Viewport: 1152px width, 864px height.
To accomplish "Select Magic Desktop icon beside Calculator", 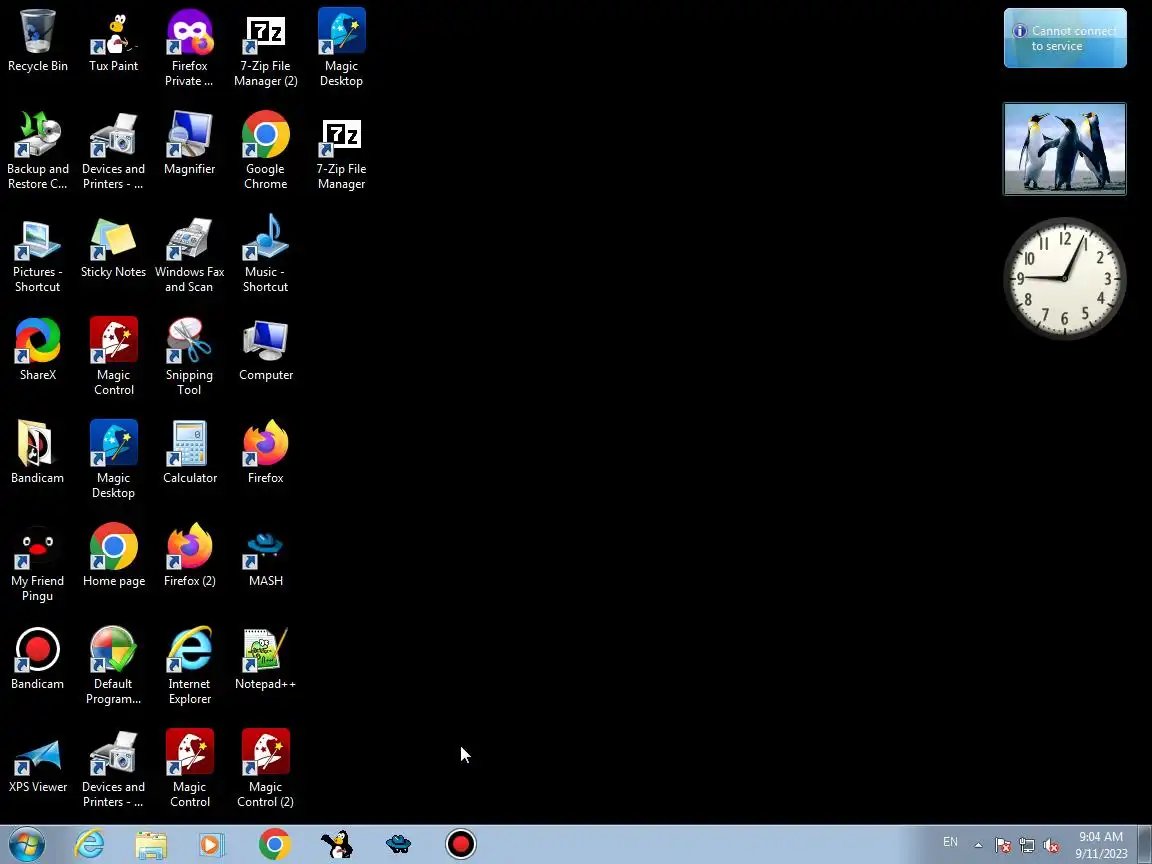I will 113,460.
